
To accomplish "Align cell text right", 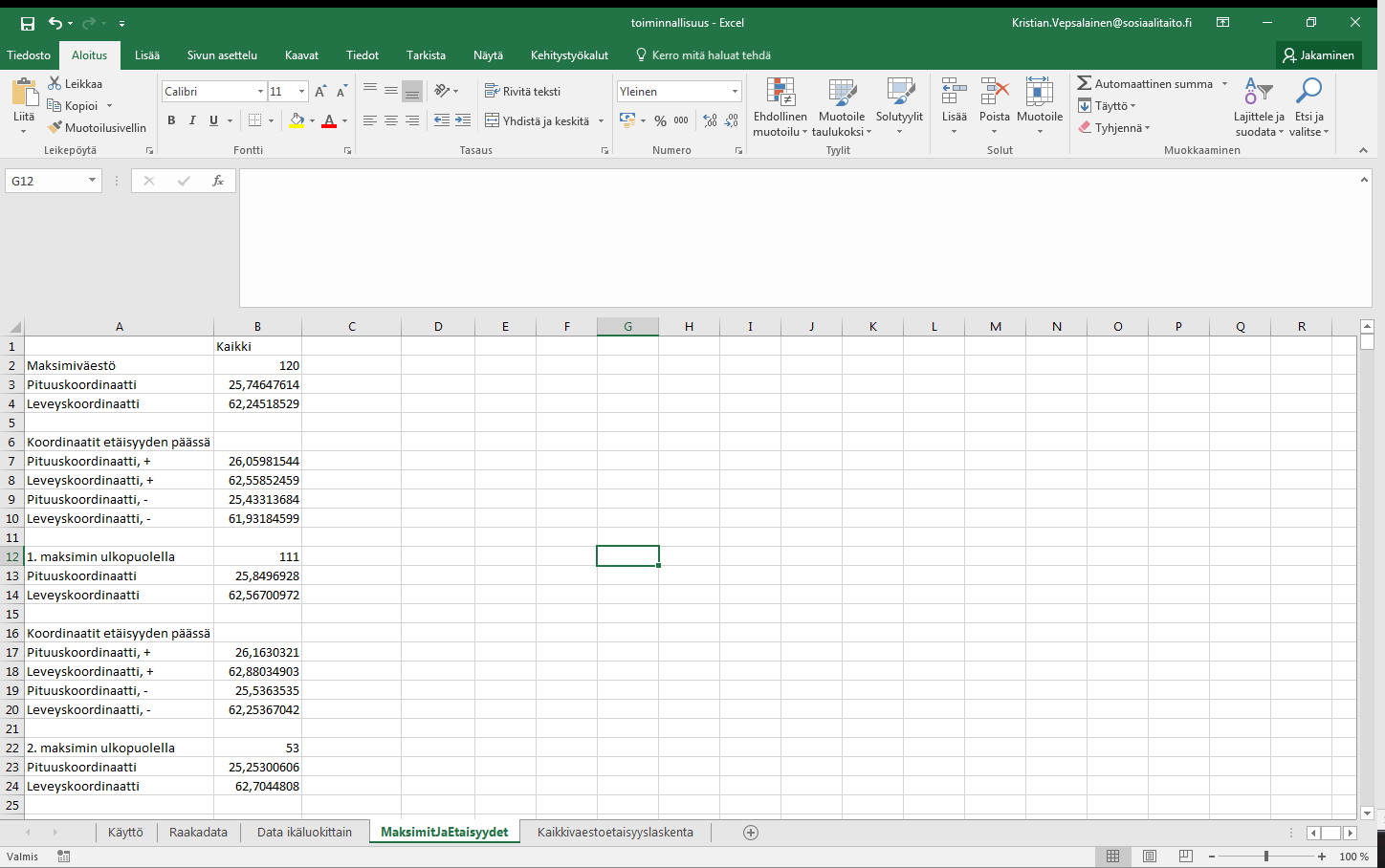I will click(412, 120).
